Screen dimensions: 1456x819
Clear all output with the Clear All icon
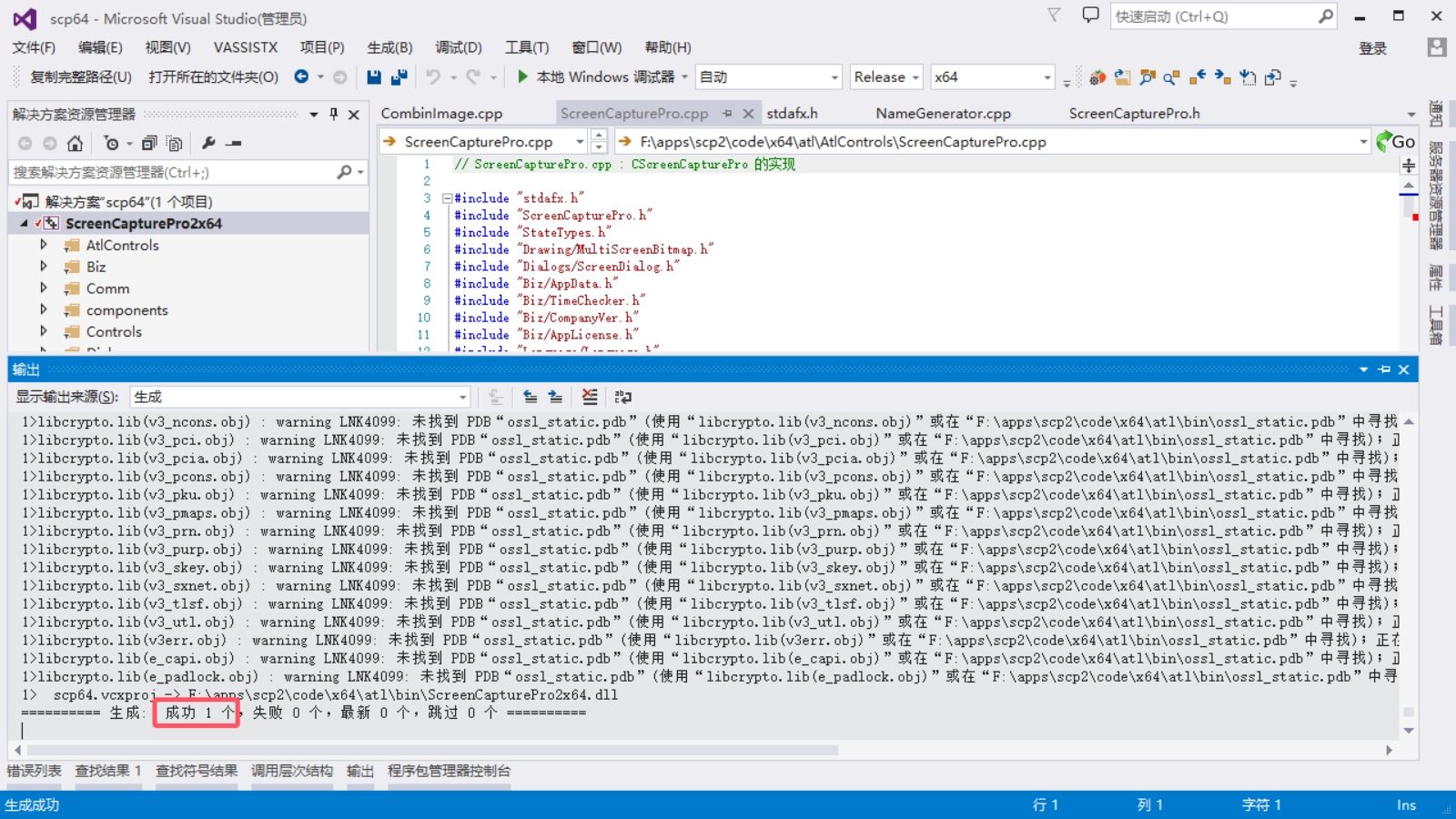(x=590, y=397)
